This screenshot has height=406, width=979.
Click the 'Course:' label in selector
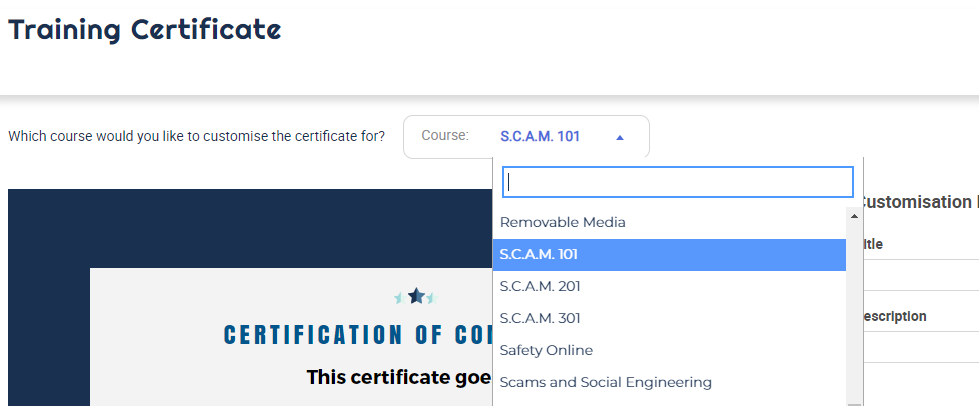click(x=445, y=136)
